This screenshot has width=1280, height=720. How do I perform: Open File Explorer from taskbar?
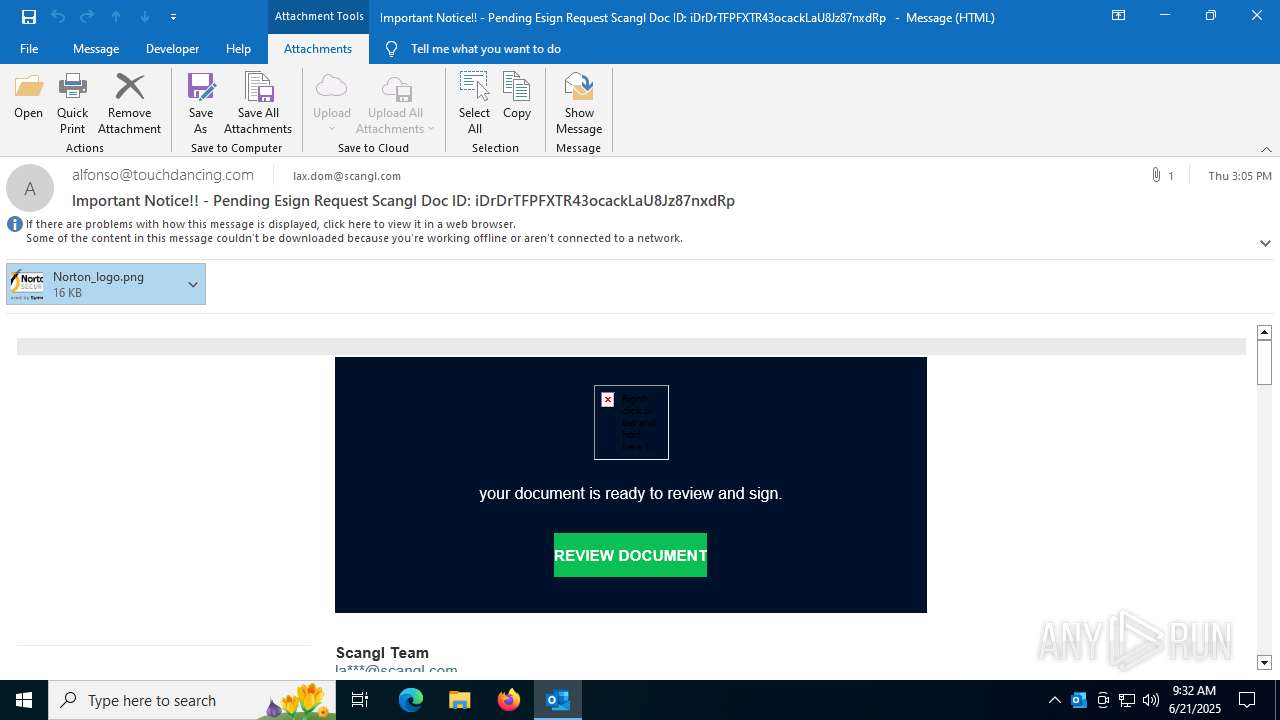click(460, 700)
